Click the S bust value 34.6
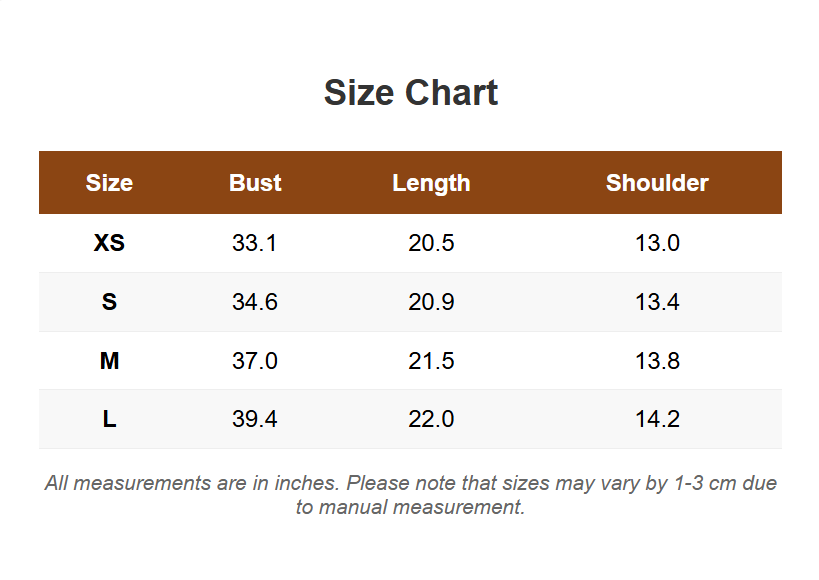 click(254, 302)
